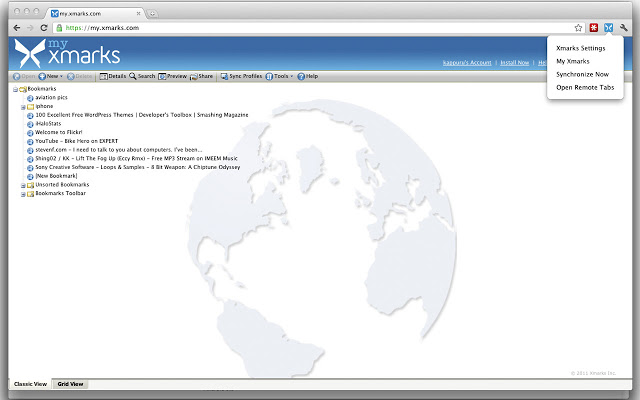Click the green lock security icon
Image resolution: width=640 pixels, height=400 pixels.
pyautogui.click(x=59, y=28)
